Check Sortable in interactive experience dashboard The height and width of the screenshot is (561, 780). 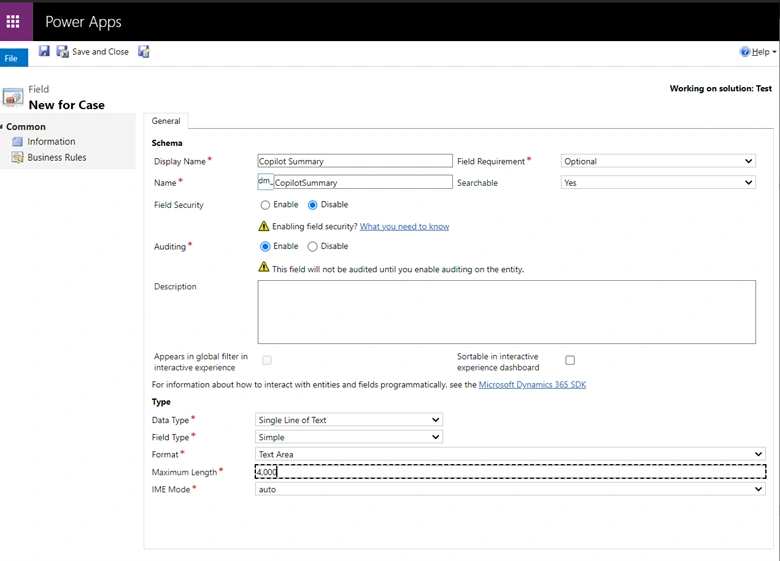coord(570,360)
